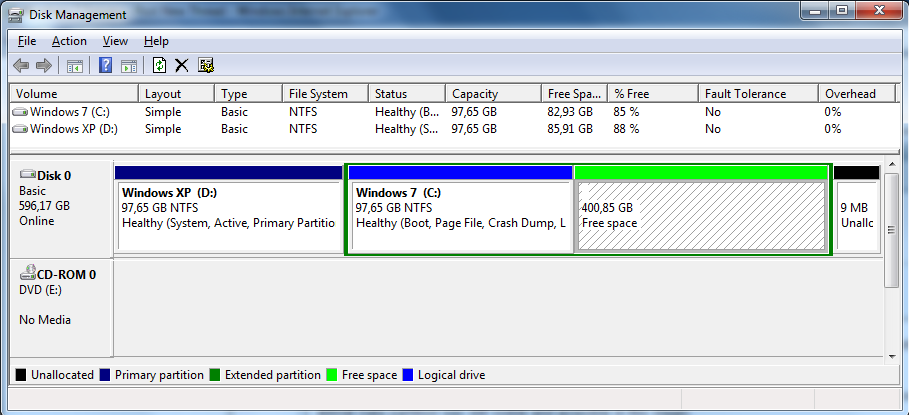The height and width of the screenshot is (415, 909).
Task: Close the Disk Management window
Action: click(x=879, y=10)
